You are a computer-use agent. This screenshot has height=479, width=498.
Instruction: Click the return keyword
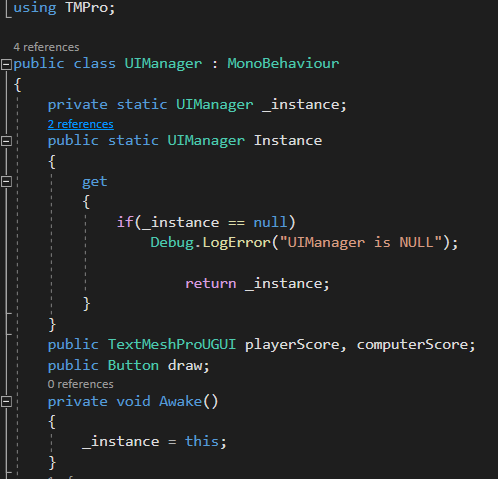(211, 284)
